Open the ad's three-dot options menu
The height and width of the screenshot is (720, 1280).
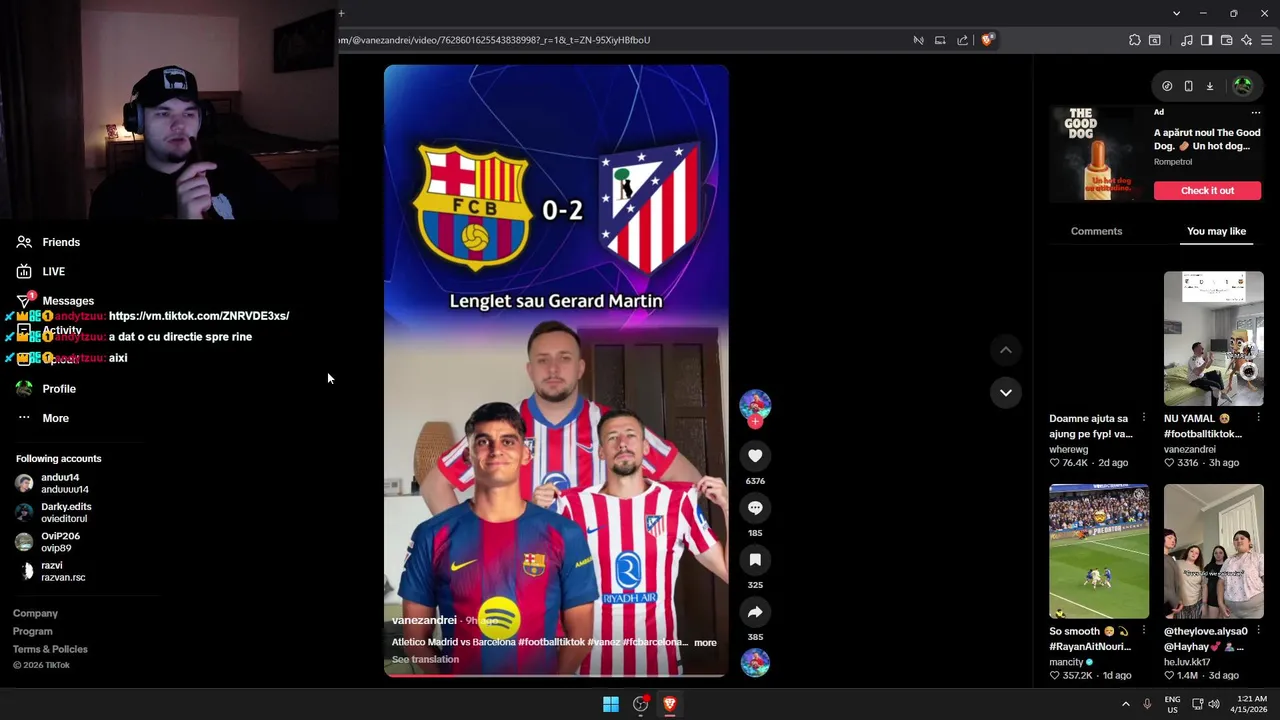[1256, 112]
